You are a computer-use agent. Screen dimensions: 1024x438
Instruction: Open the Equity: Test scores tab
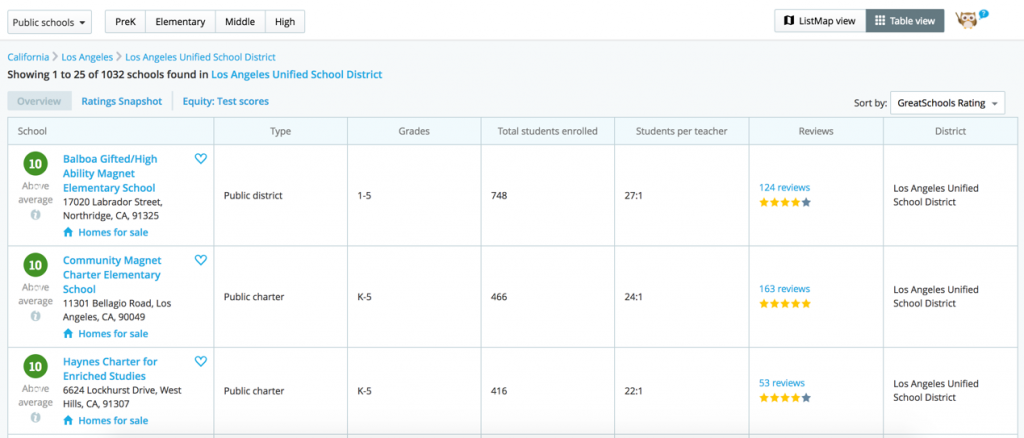[x=225, y=101]
